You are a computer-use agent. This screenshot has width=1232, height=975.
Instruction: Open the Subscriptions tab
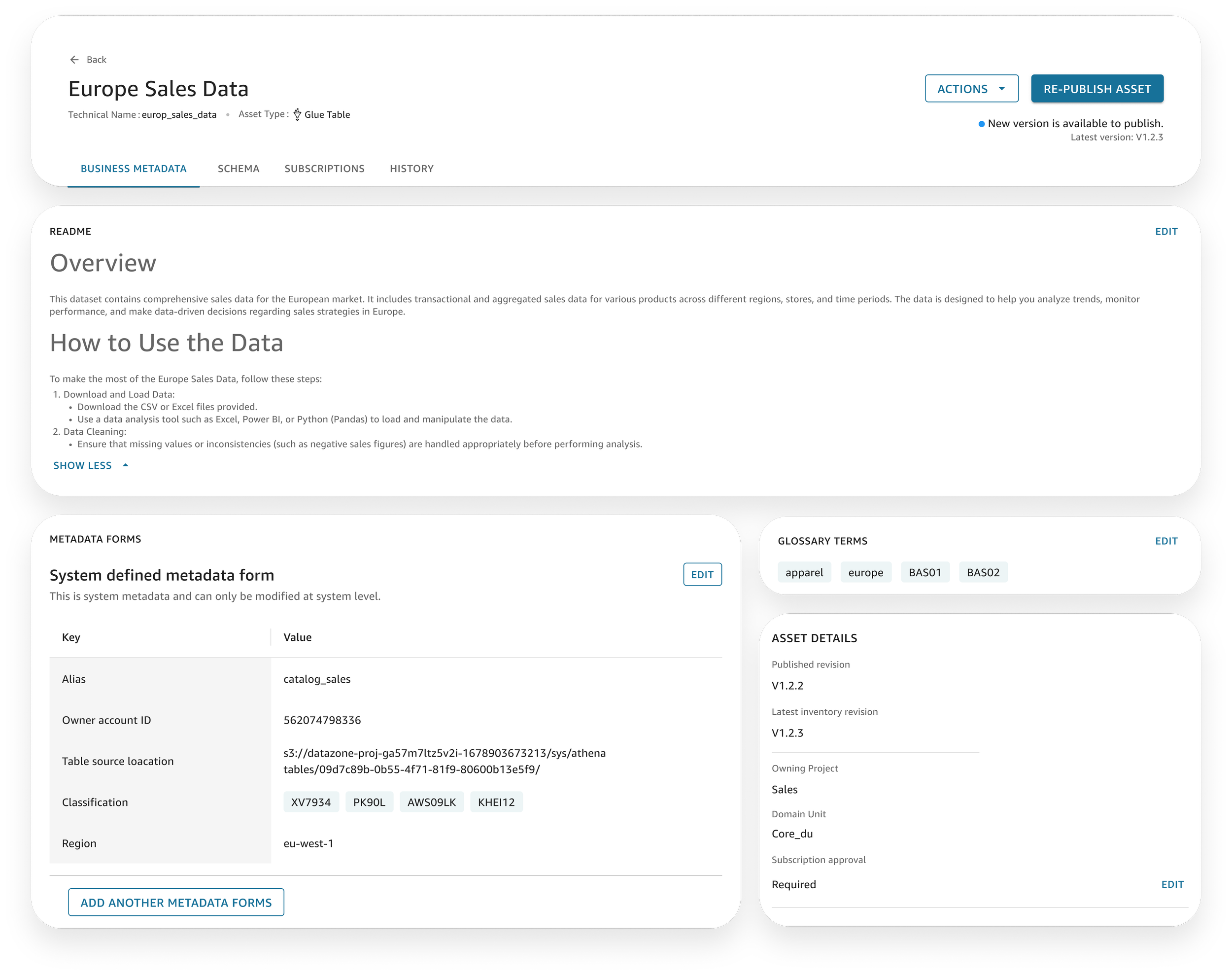[324, 169]
